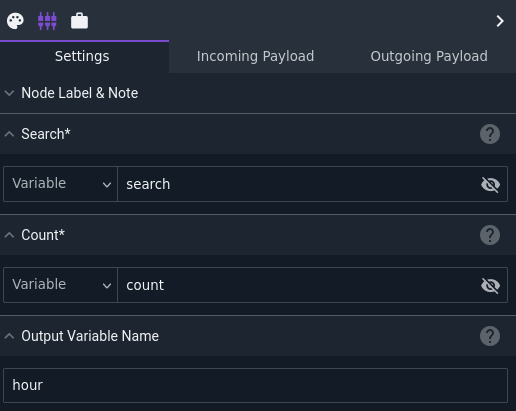This screenshot has width=516, height=411.
Task: Toggle visibility eye in count field
Action: coord(490,285)
